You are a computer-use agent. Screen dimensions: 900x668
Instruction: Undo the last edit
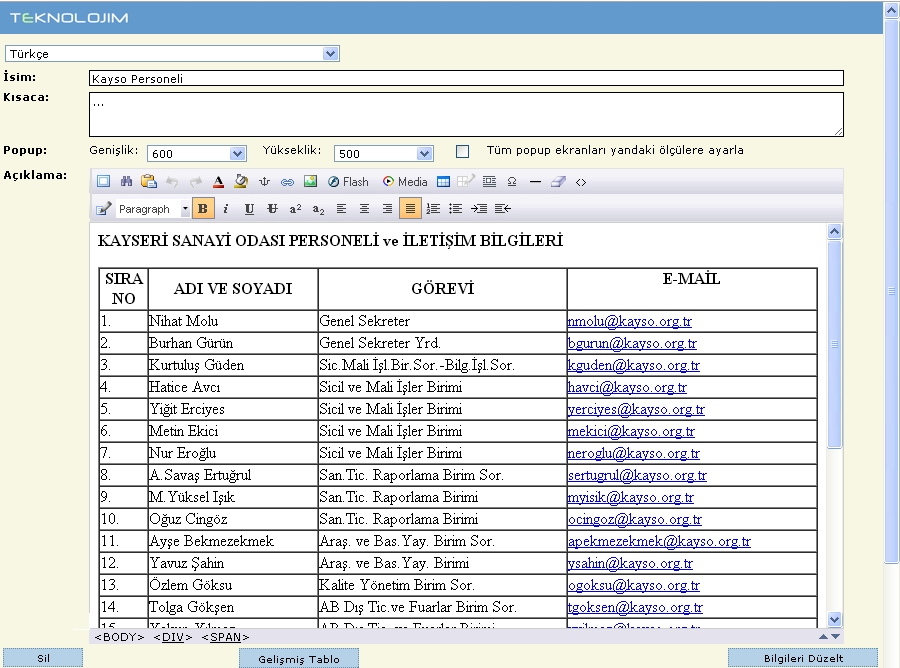point(172,182)
